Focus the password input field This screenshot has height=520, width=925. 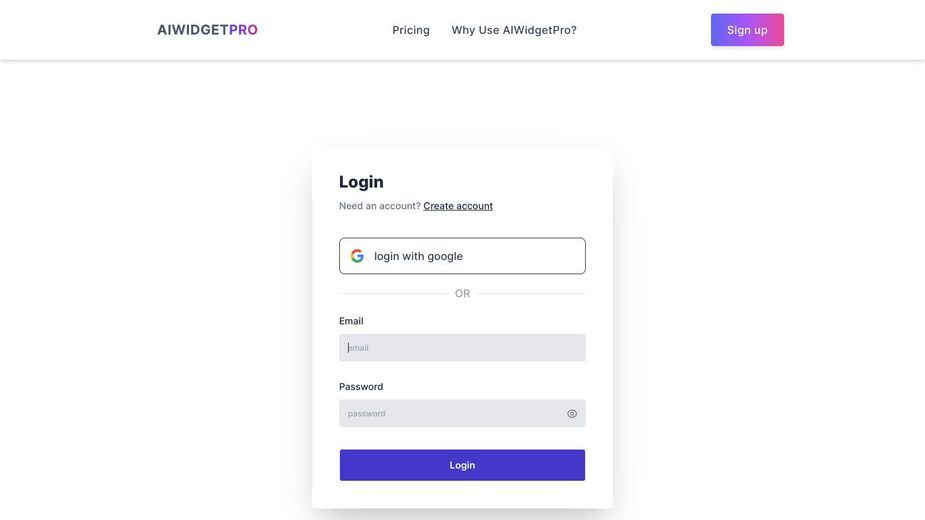click(462, 413)
